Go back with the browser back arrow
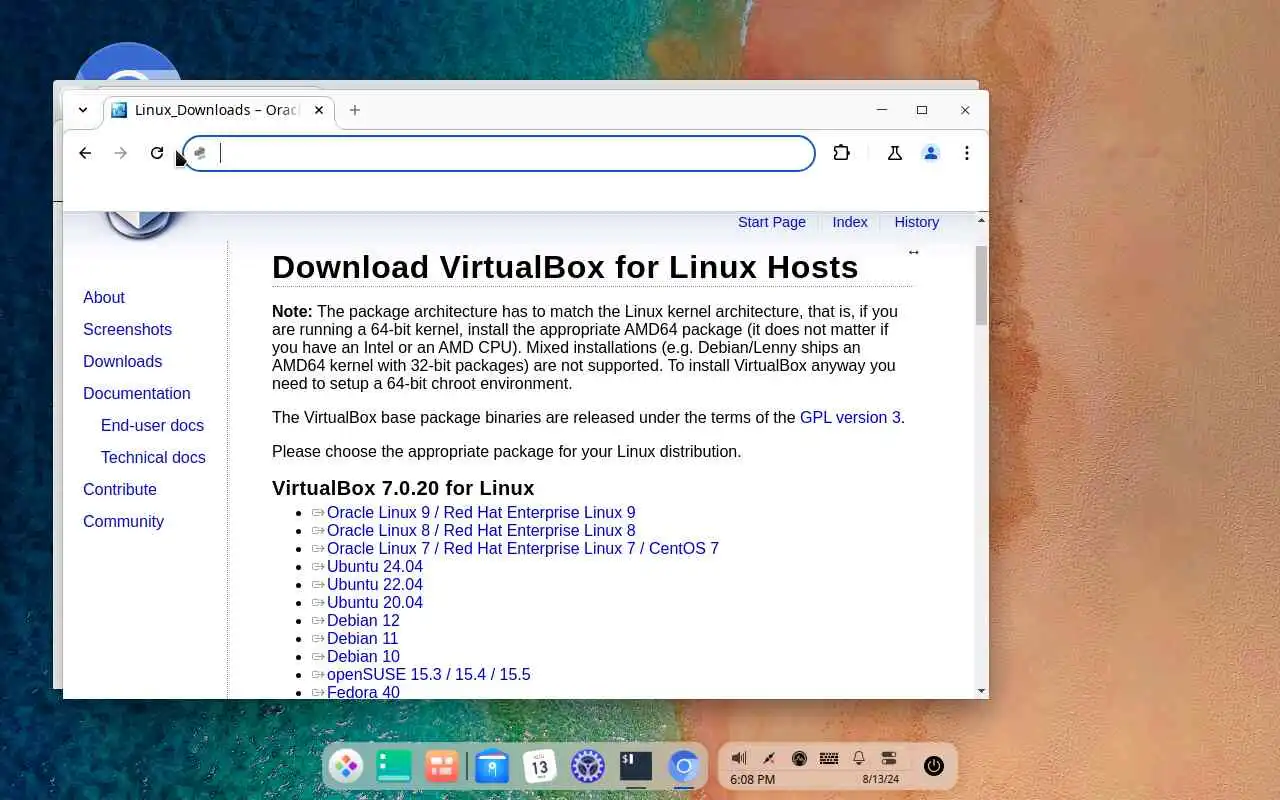Screen dimensions: 1280x800 coord(85,153)
